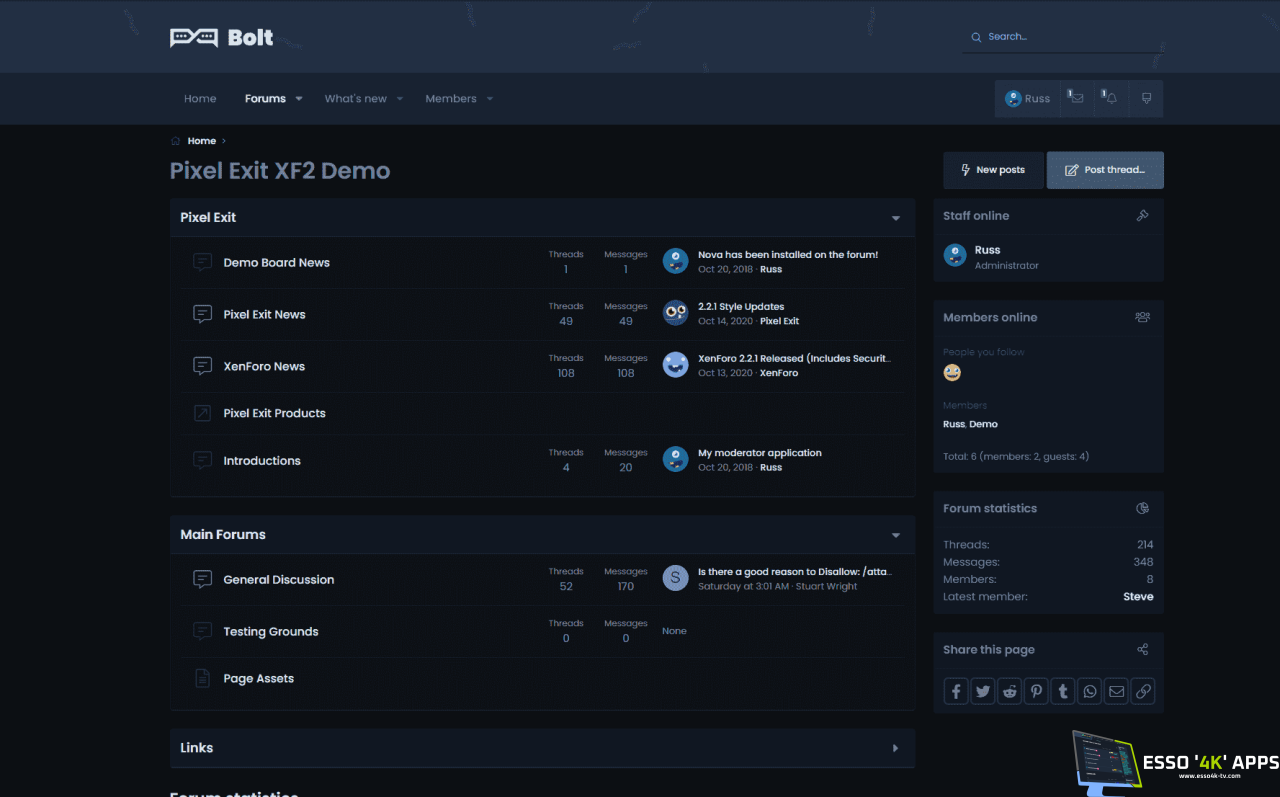
Task: Click the Pinterest share icon
Action: pos(1036,691)
